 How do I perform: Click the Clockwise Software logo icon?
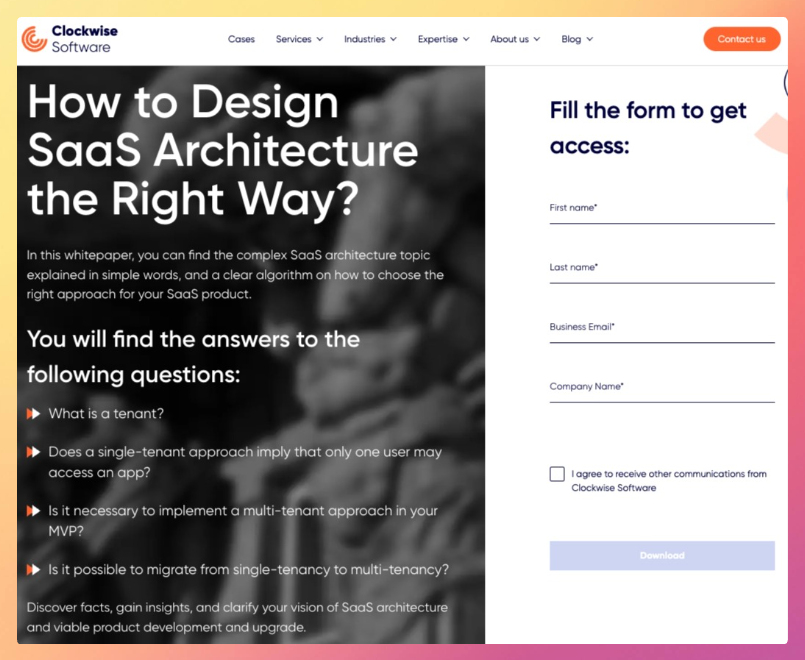[34, 39]
